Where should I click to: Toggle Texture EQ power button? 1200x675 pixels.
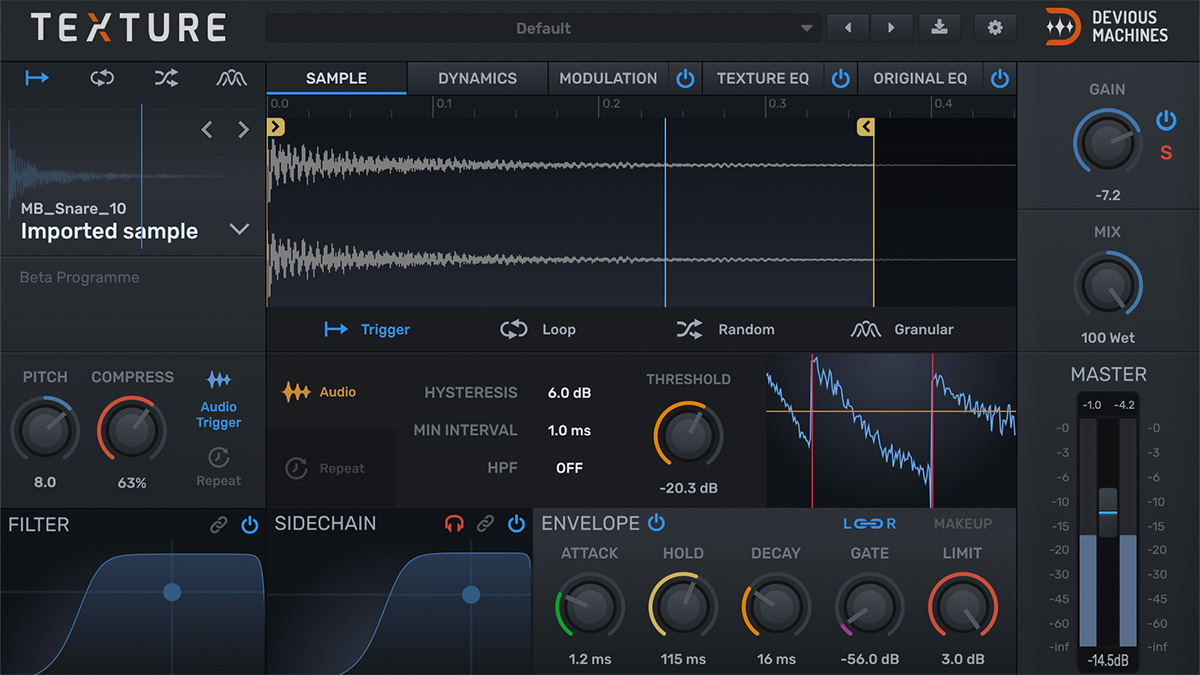841,79
